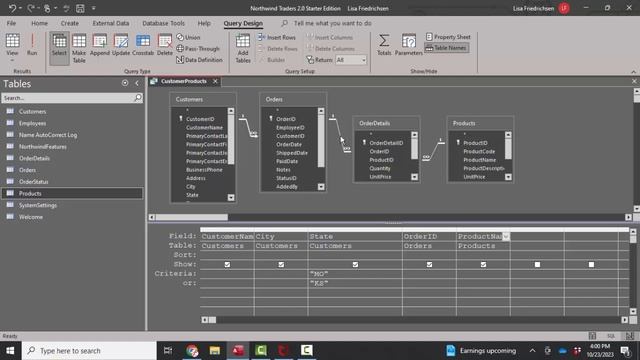Open the Help ribbon tab

coord(204,23)
